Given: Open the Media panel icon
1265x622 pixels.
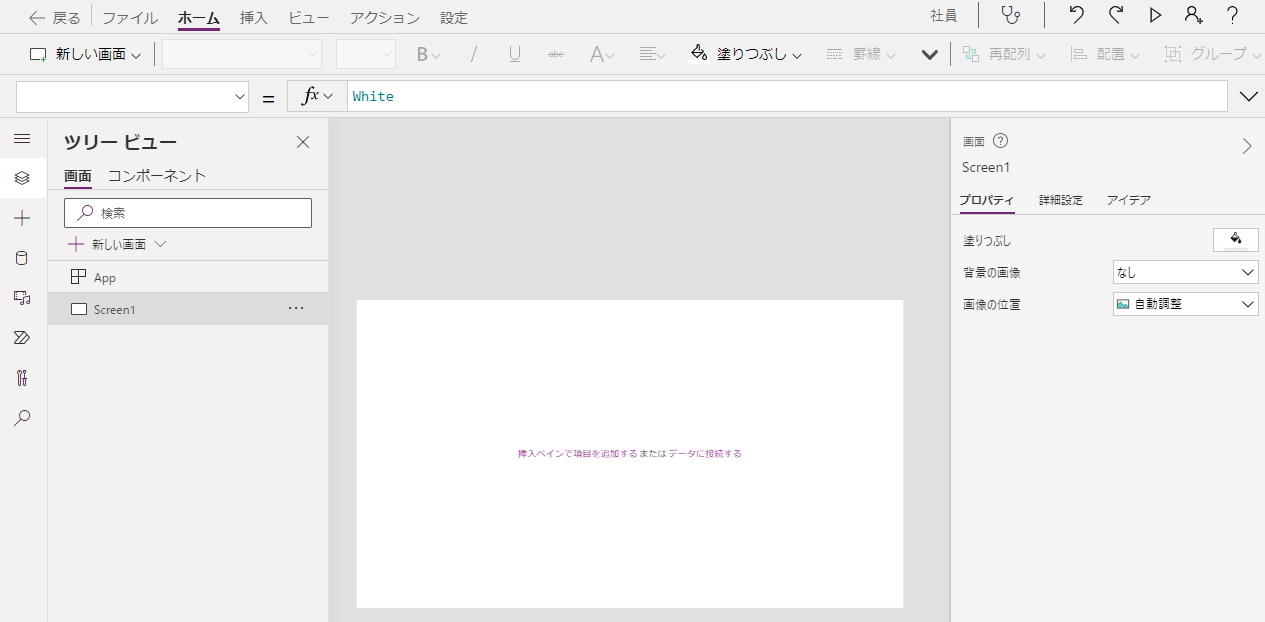Looking at the screenshot, I should (x=22, y=297).
